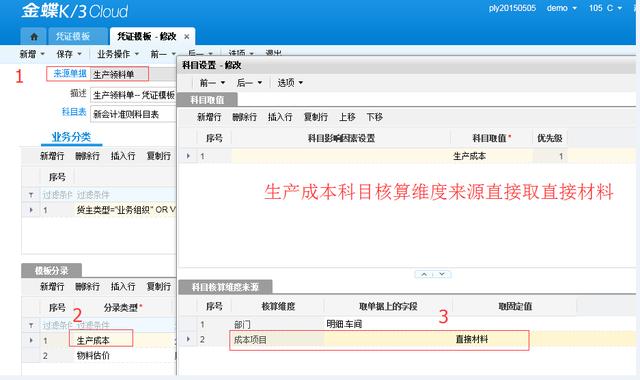
Task: Open the 业务操作 menu
Action: (118, 54)
